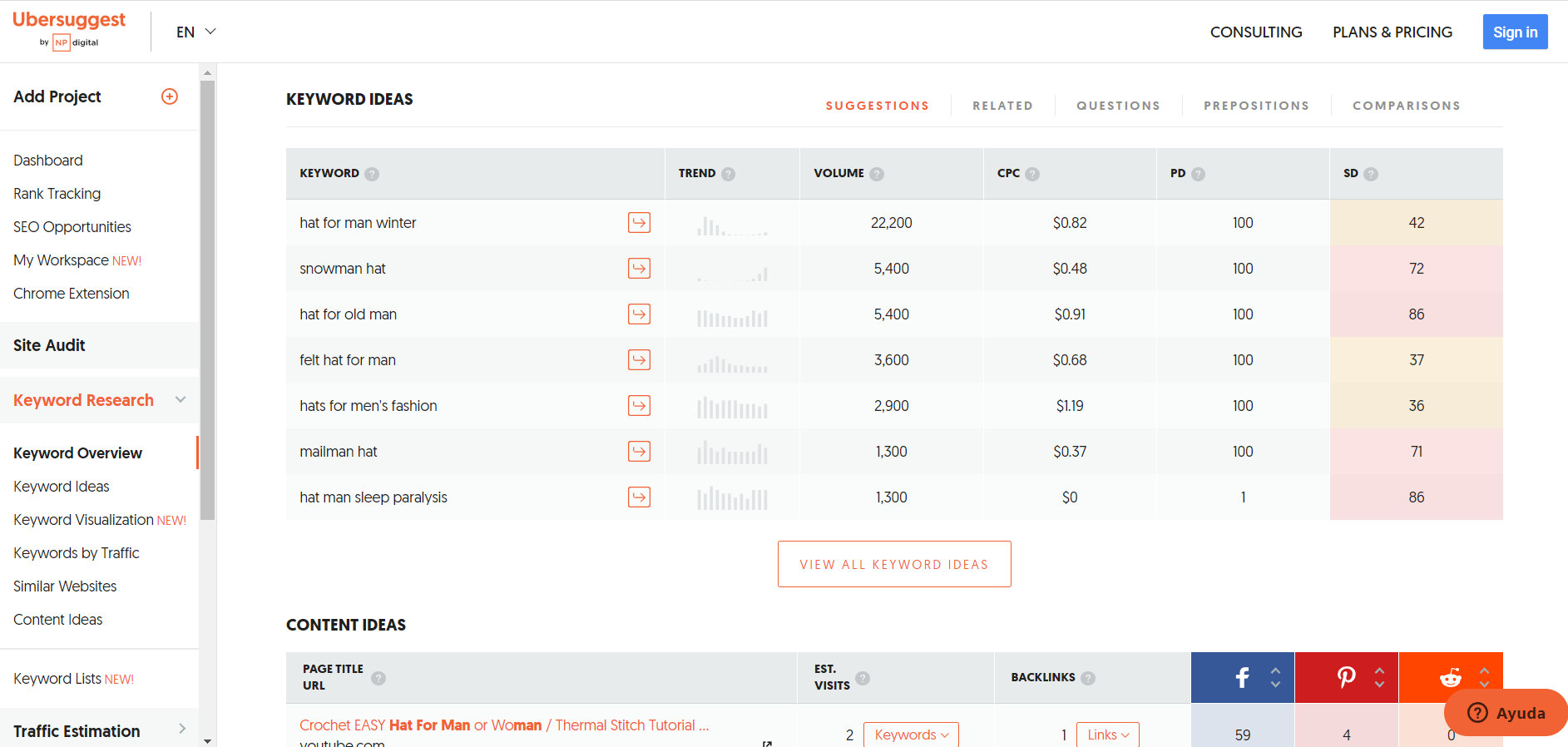The width and height of the screenshot is (1568, 747).
Task: Click VIEW ALL KEYWORD IDEAS button
Action: tap(894, 564)
